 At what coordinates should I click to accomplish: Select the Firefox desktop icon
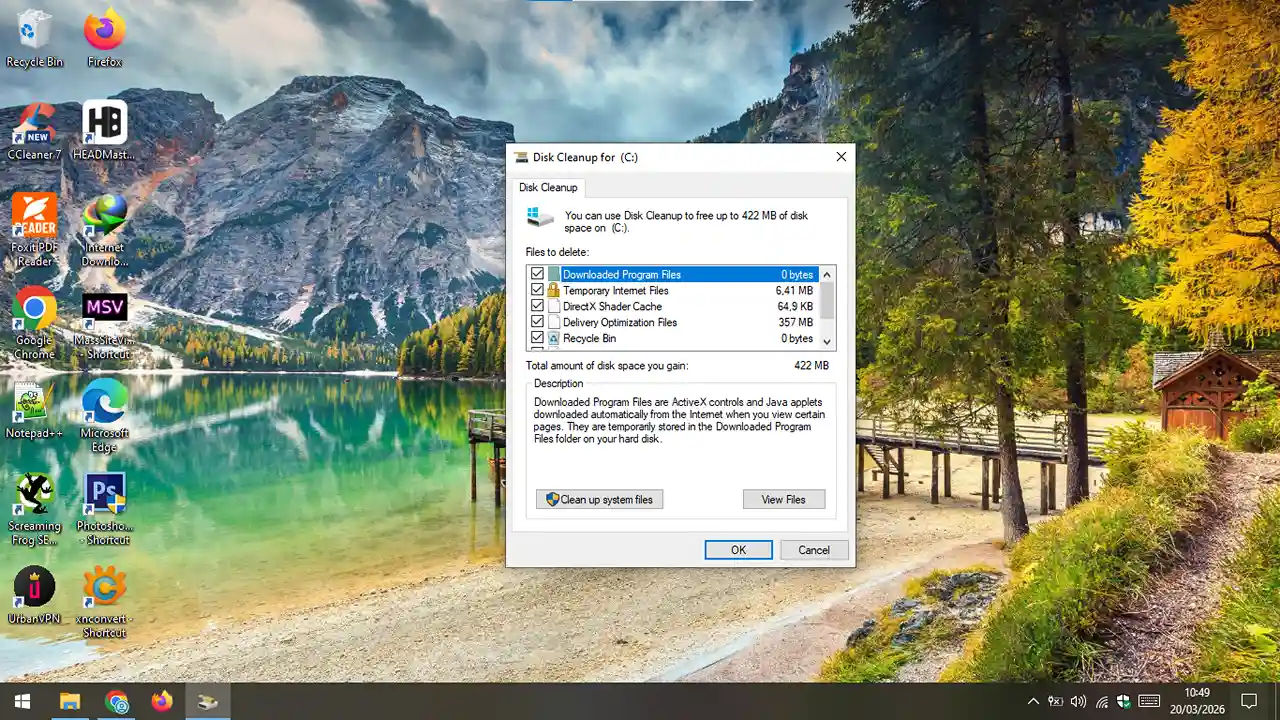pos(104,38)
